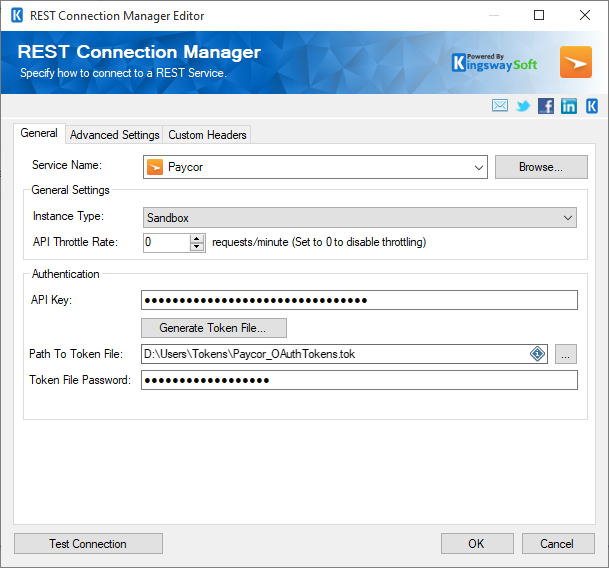Click the Cancel button
The image size is (609, 568).
[558, 544]
